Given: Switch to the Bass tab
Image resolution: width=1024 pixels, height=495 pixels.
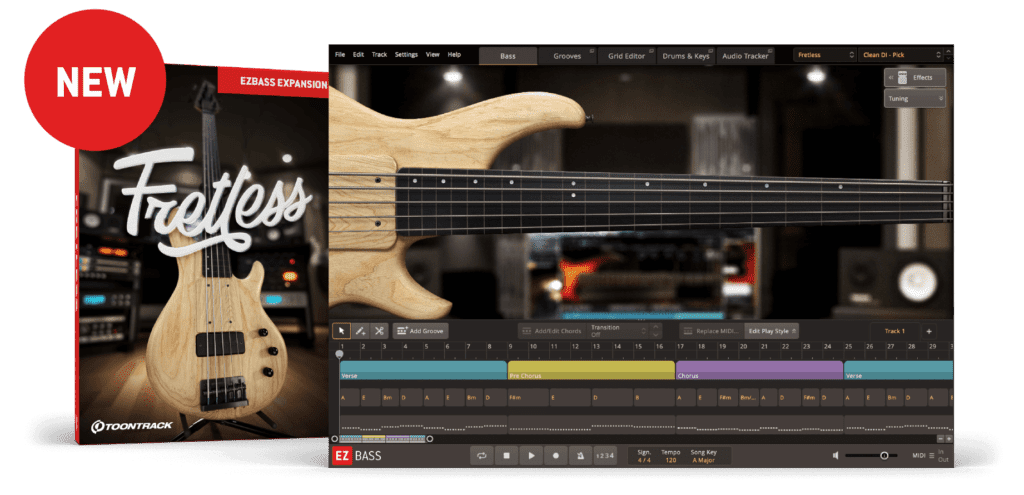Looking at the screenshot, I should (x=508, y=56).
